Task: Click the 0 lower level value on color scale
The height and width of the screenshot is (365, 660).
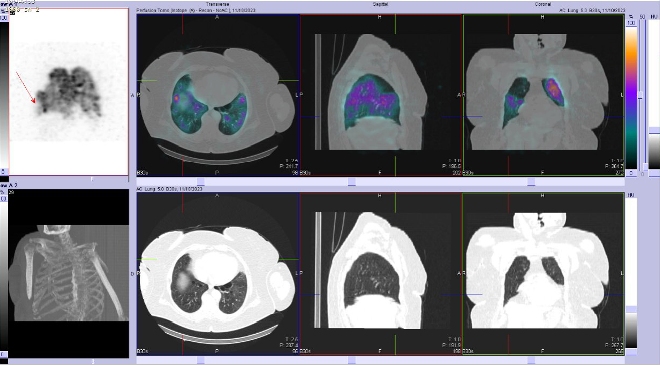Action: pos(631,173)
